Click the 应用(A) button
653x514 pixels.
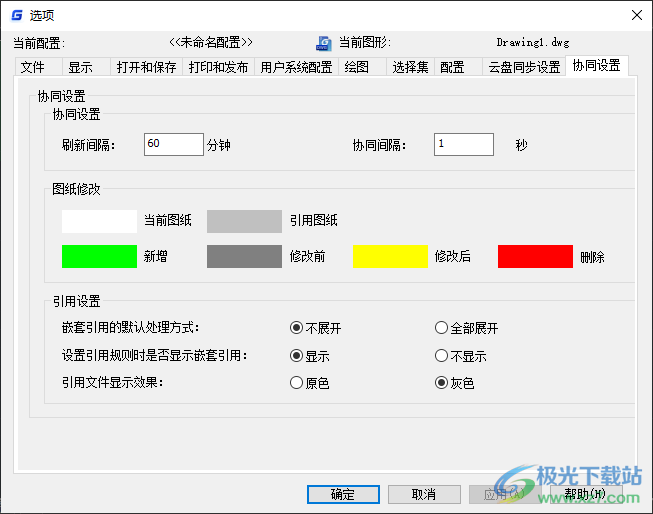pyautogui.click(x=505, y=494)
